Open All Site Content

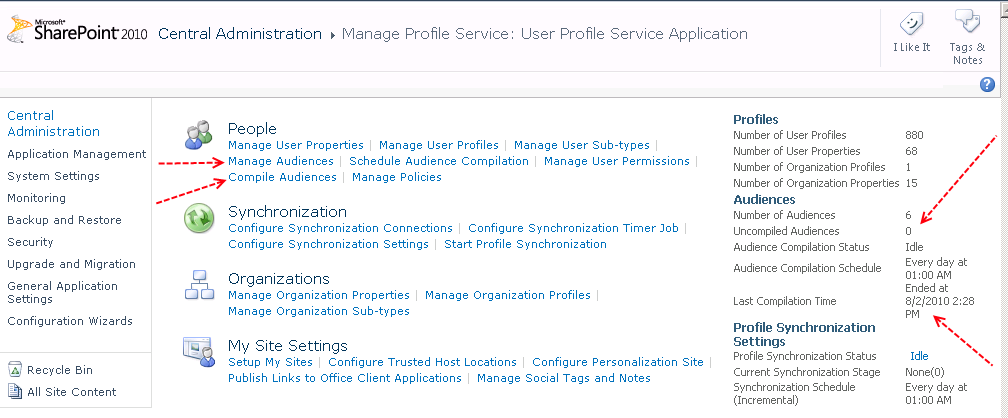click(71, 392)
